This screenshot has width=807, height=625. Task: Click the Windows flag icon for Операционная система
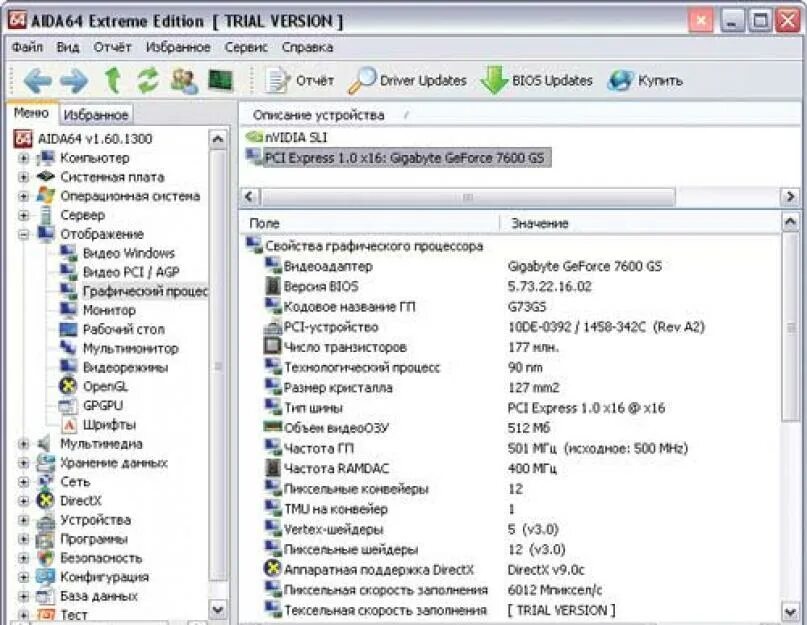[46, 196]
